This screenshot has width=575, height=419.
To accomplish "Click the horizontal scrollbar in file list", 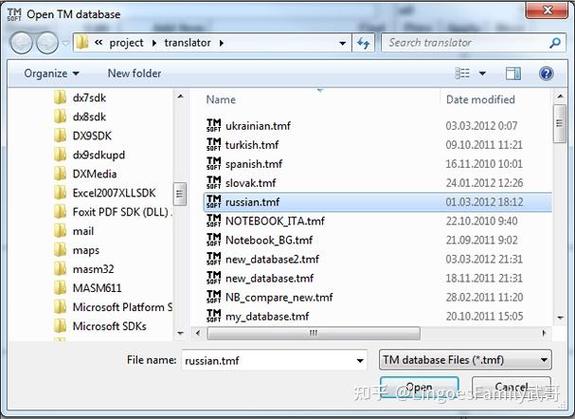I will (314, 333).
